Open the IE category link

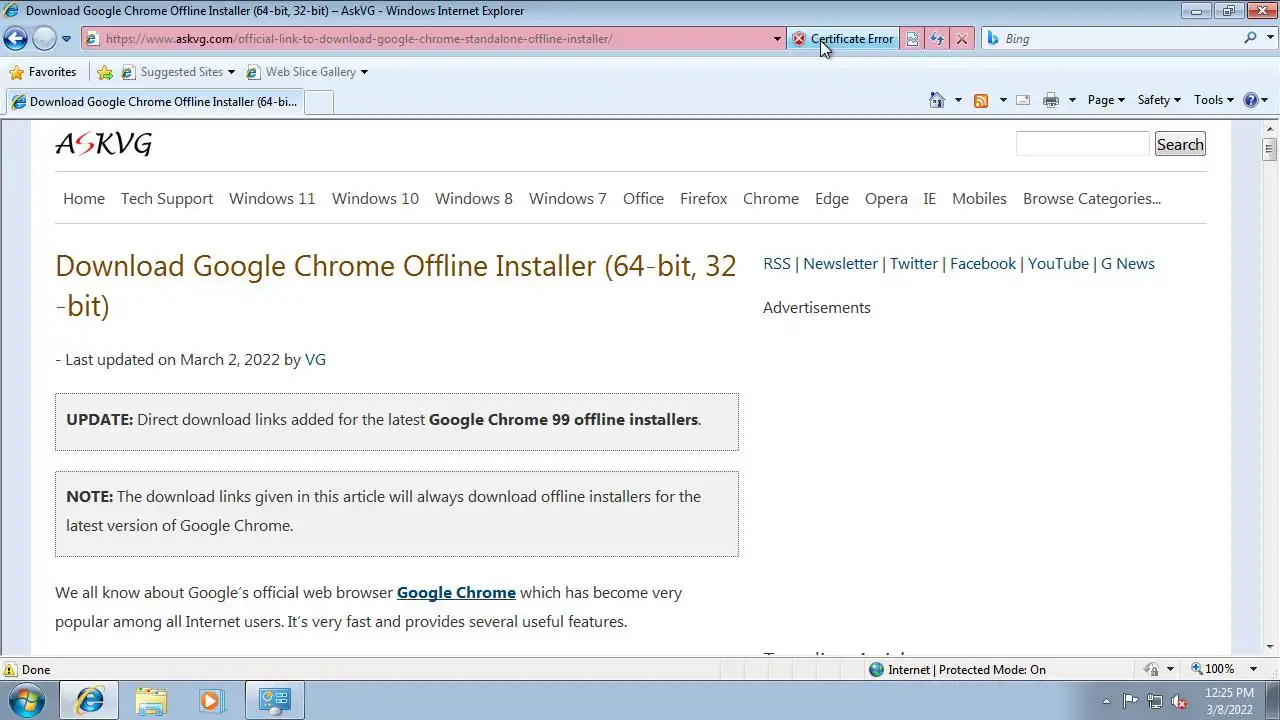(x=929, y=198)
